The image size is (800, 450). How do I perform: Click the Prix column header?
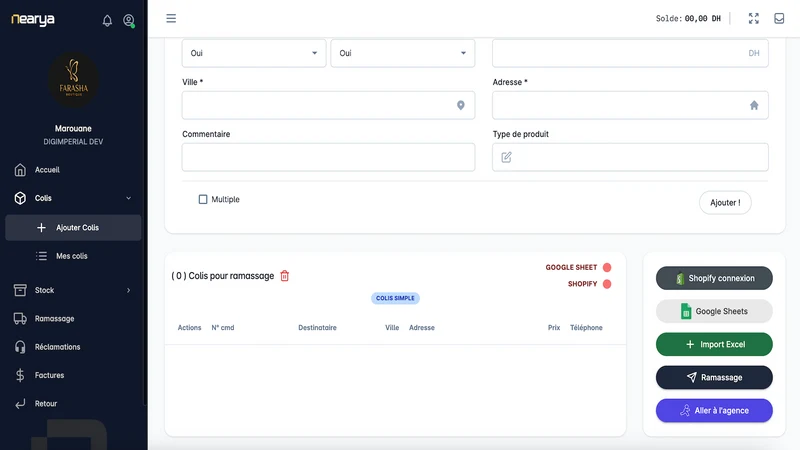coord(554,328)
